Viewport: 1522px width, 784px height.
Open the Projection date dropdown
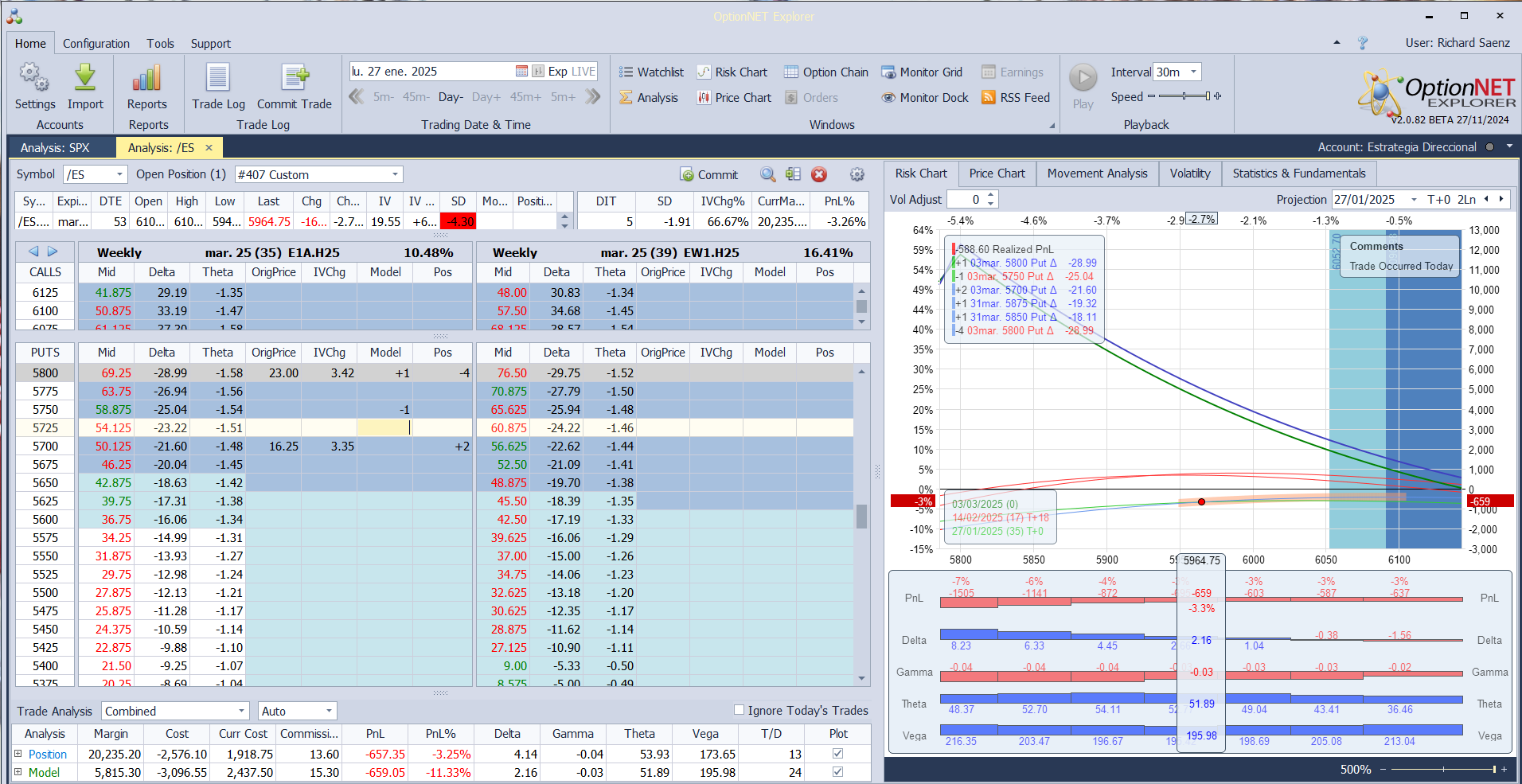1414,200
